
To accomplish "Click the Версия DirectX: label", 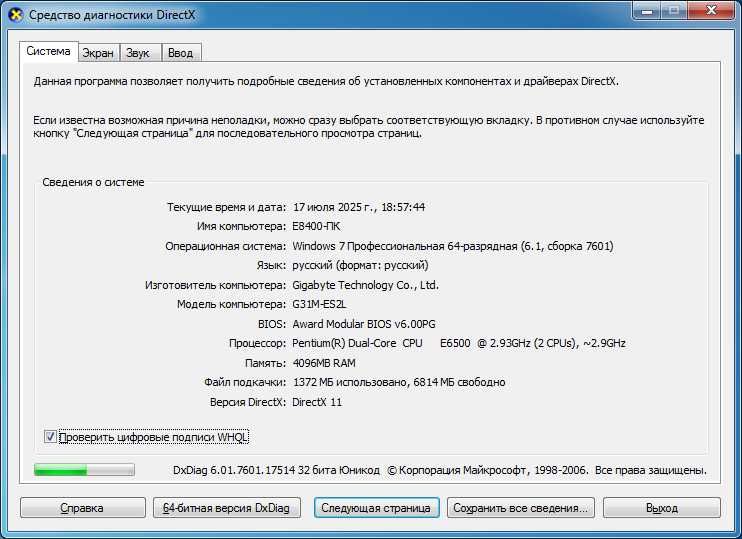I will (248, 402).
